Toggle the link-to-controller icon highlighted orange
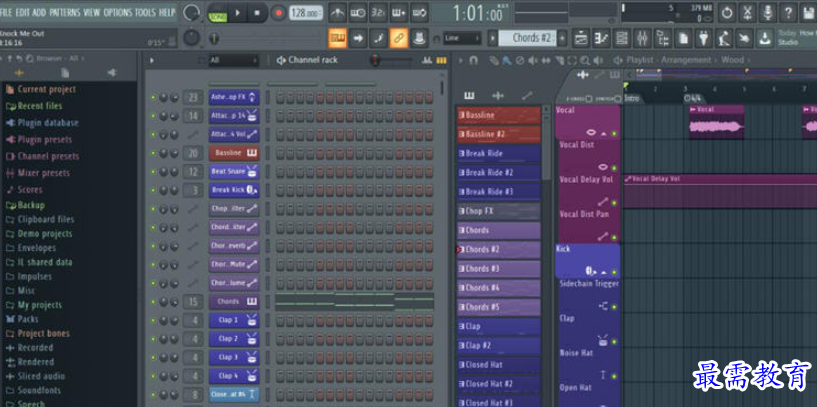Viewport: 817px width, 407px height. (x=399, y=38)
